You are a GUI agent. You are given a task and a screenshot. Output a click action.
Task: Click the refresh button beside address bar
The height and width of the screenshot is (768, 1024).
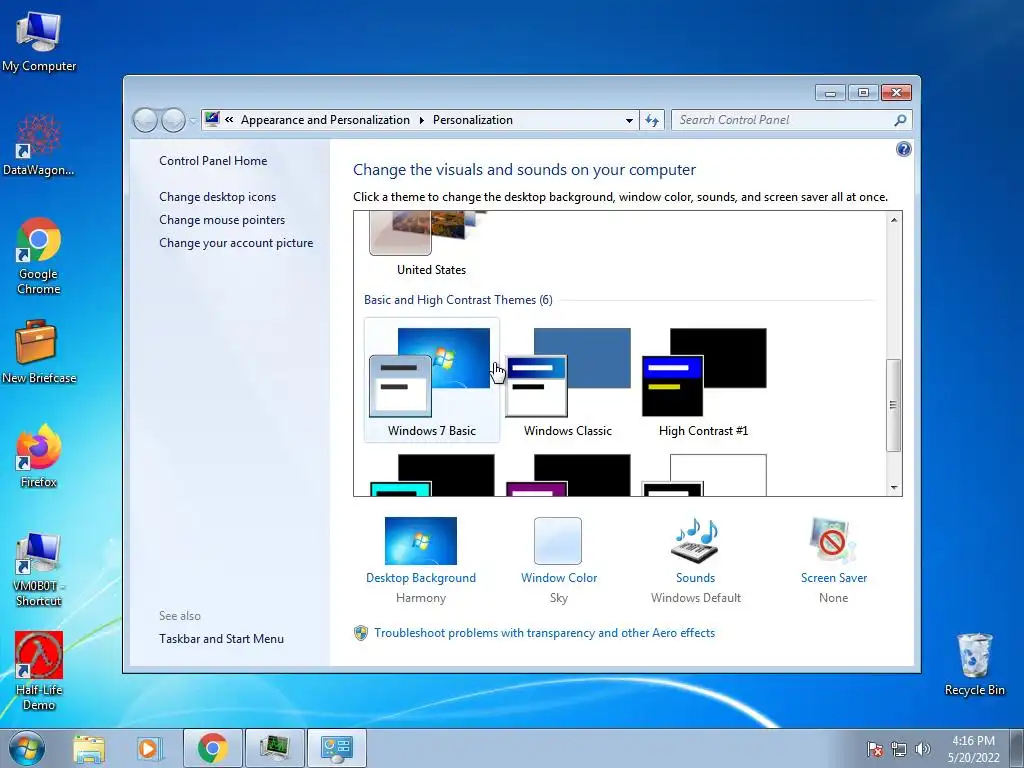652,120
